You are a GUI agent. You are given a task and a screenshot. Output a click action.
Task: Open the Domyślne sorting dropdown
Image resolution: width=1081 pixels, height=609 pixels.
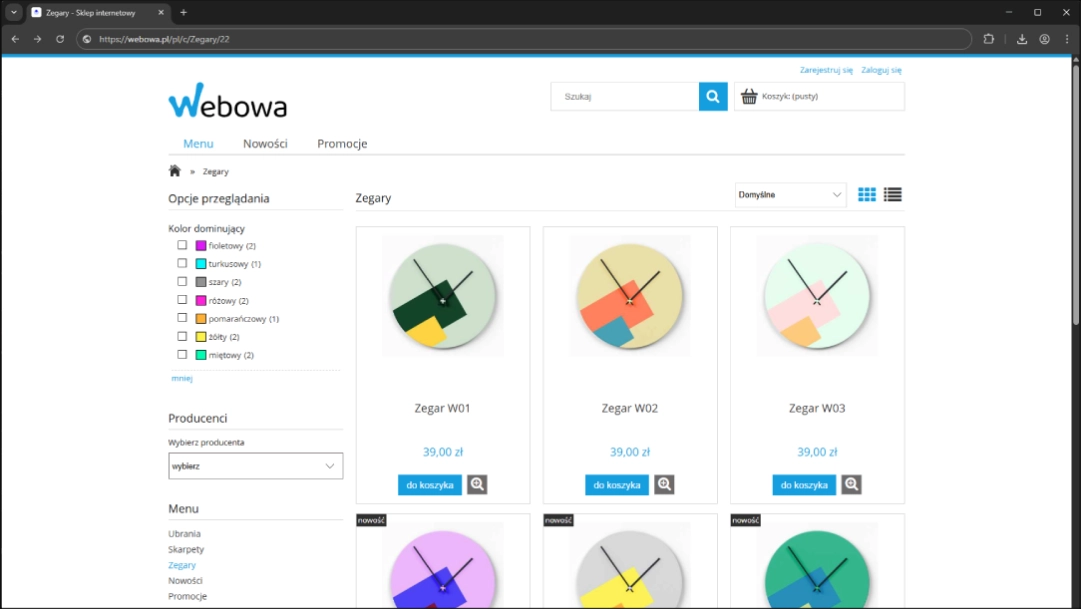click(790, 195)
